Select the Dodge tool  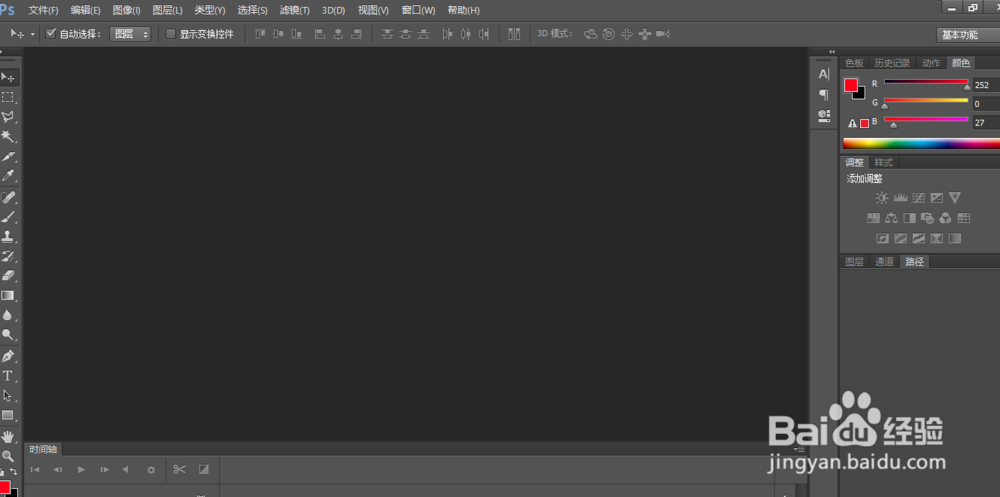(x=8, y=335)
